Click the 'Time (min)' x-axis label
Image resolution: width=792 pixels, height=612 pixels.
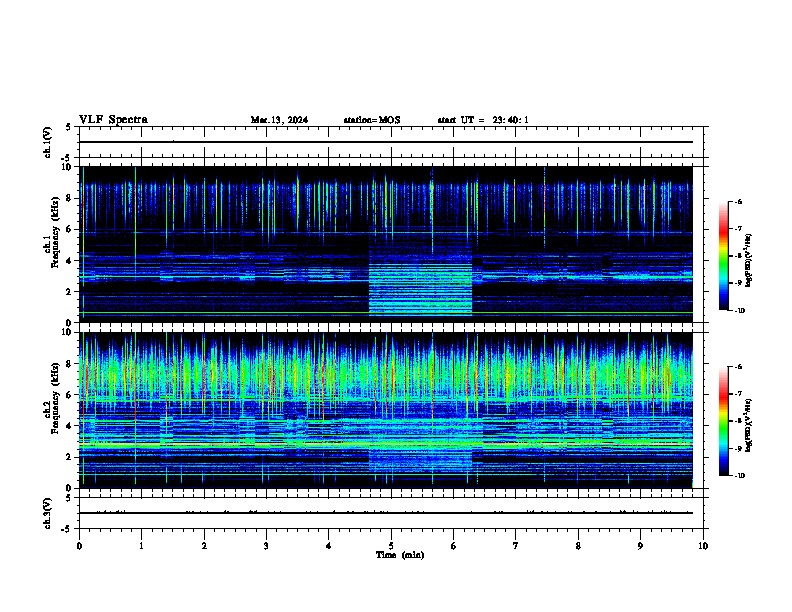coord(400,555)
